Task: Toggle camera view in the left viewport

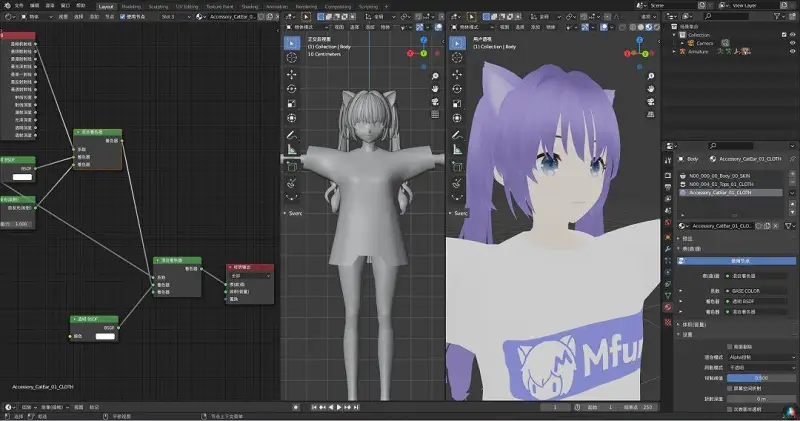Action: pyautogui.click(x=435, y=102)
